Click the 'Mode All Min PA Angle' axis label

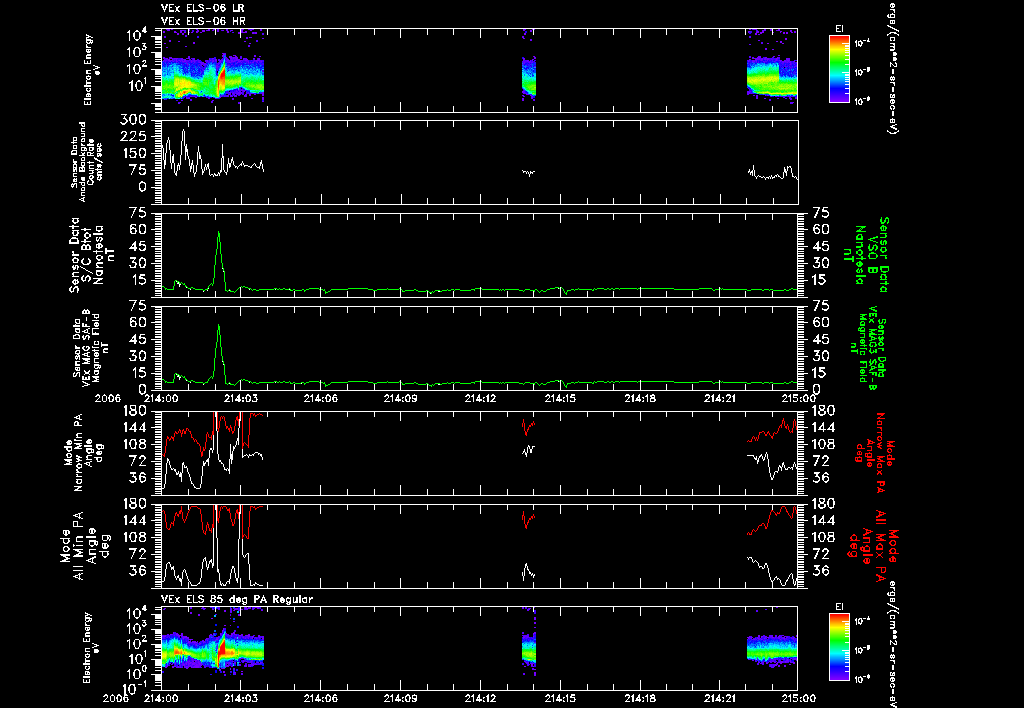tap(84, 546)
